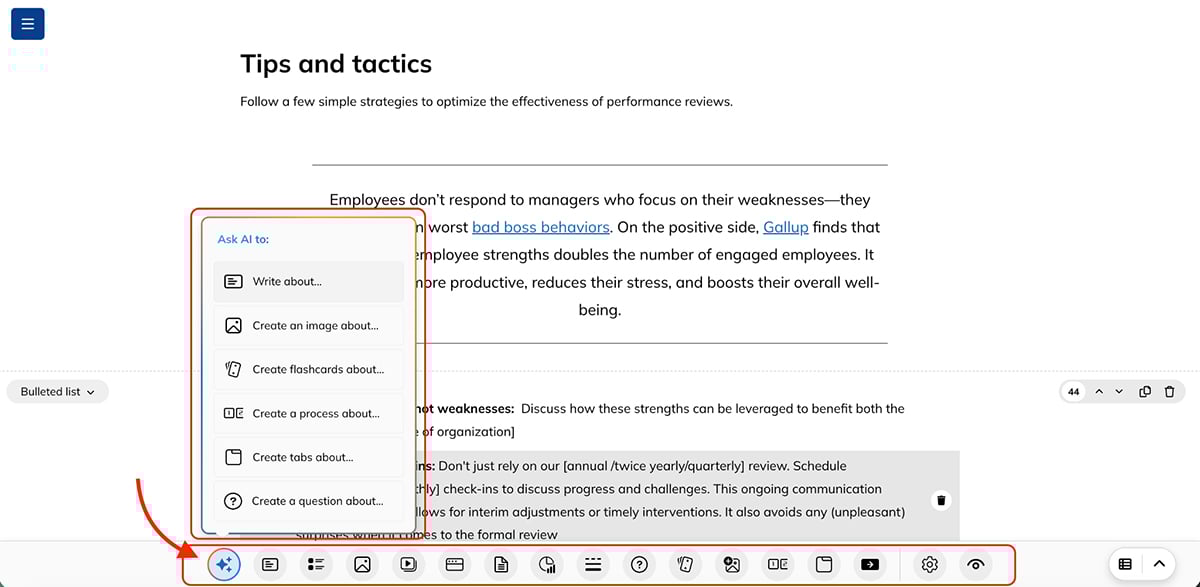Move block 44 up with the up arrow
The image size is (1200, 587).
click(1099, 391)
